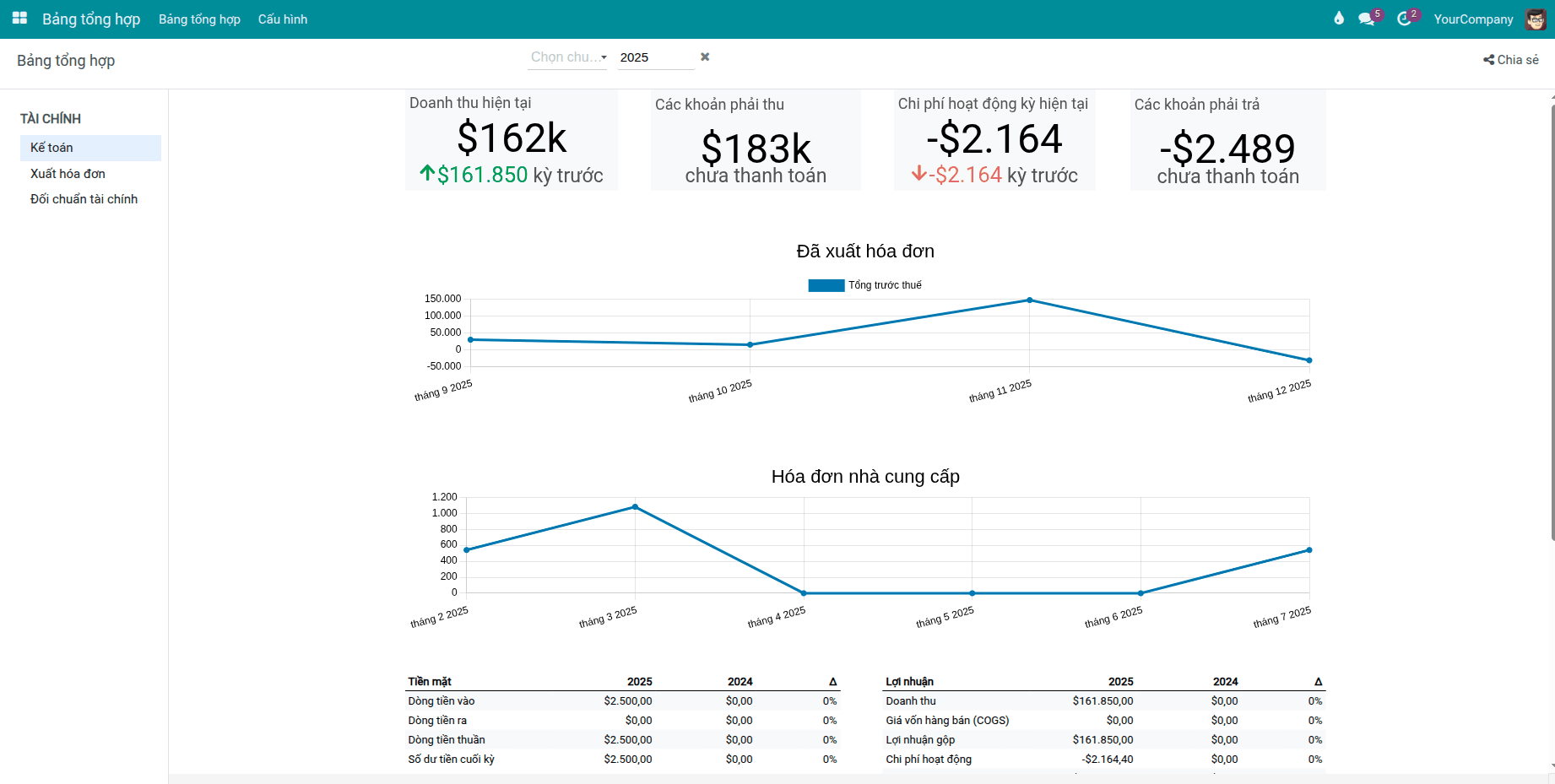
Task: Toggle the Tổng trước thuế chart legend
Action: pos(885,284)
